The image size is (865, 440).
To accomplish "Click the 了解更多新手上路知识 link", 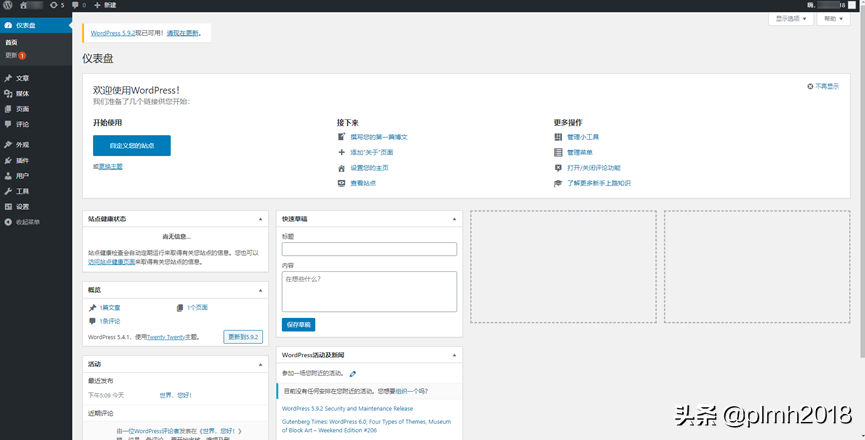I will point(599,184).
